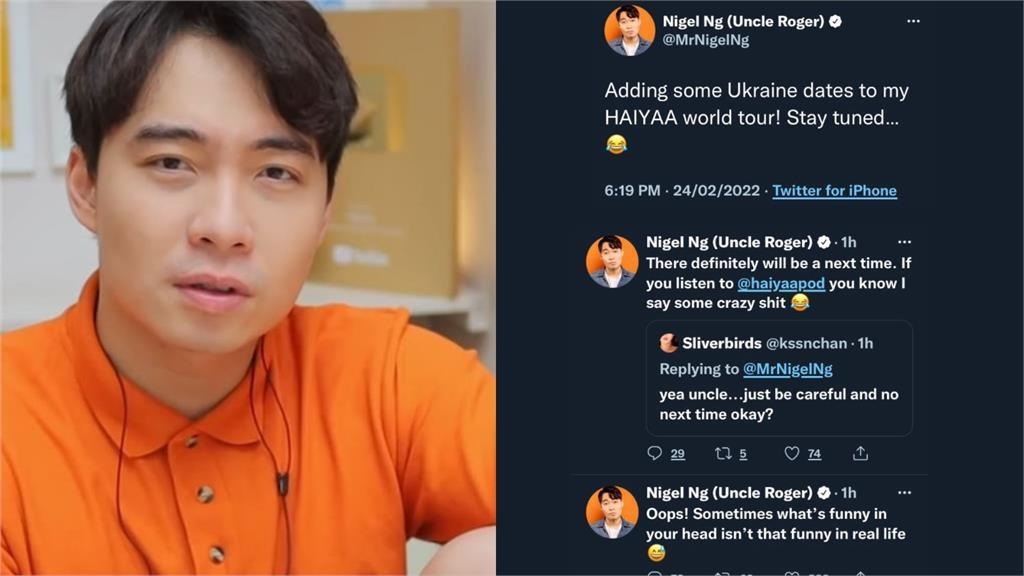Click the retweet icon under the quoted tweet
The image size is (1024, 576).
click(723, 453)
